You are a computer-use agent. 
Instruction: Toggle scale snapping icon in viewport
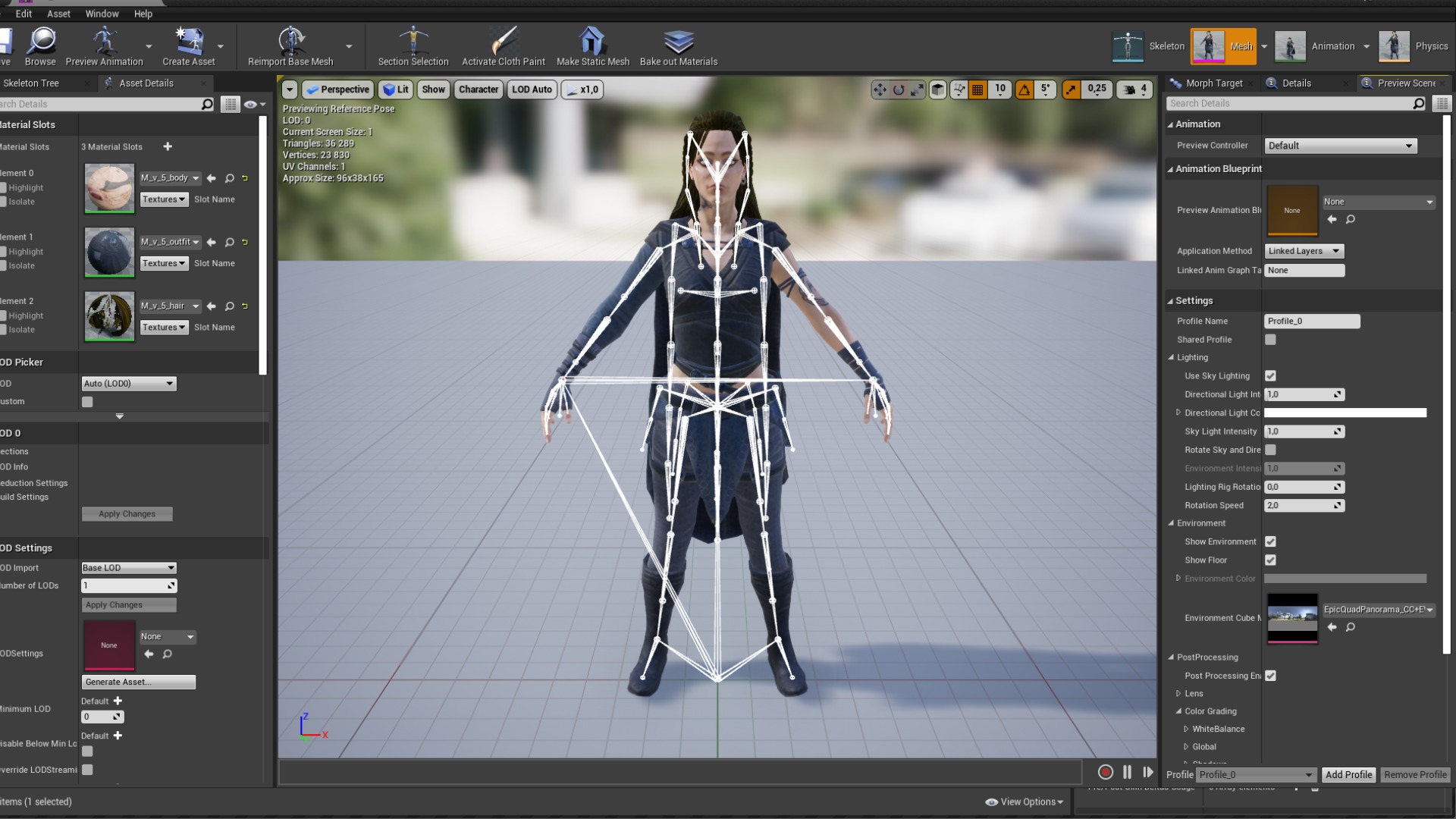click(x=1071, y=89)
